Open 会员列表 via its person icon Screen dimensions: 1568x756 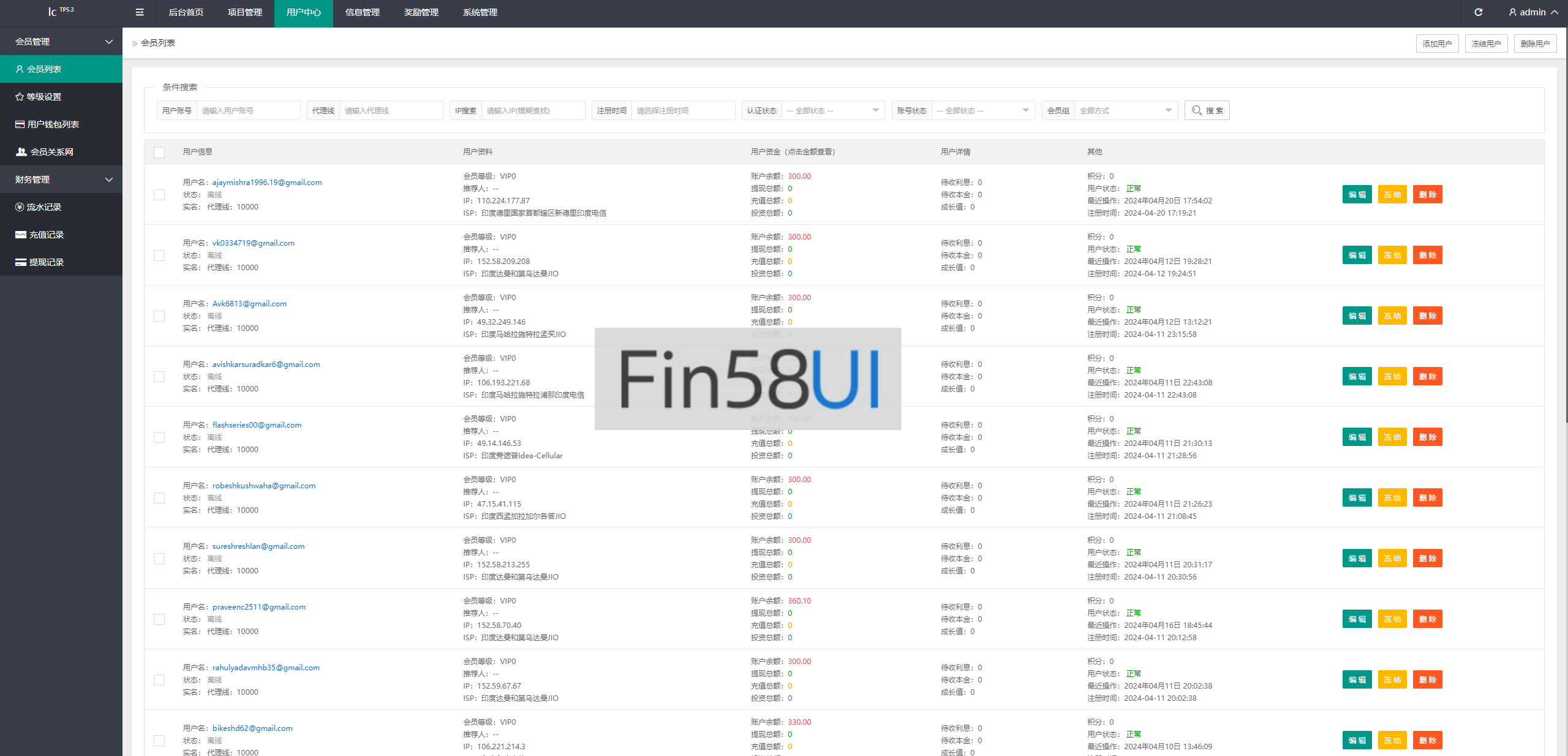tap(20, 69)
